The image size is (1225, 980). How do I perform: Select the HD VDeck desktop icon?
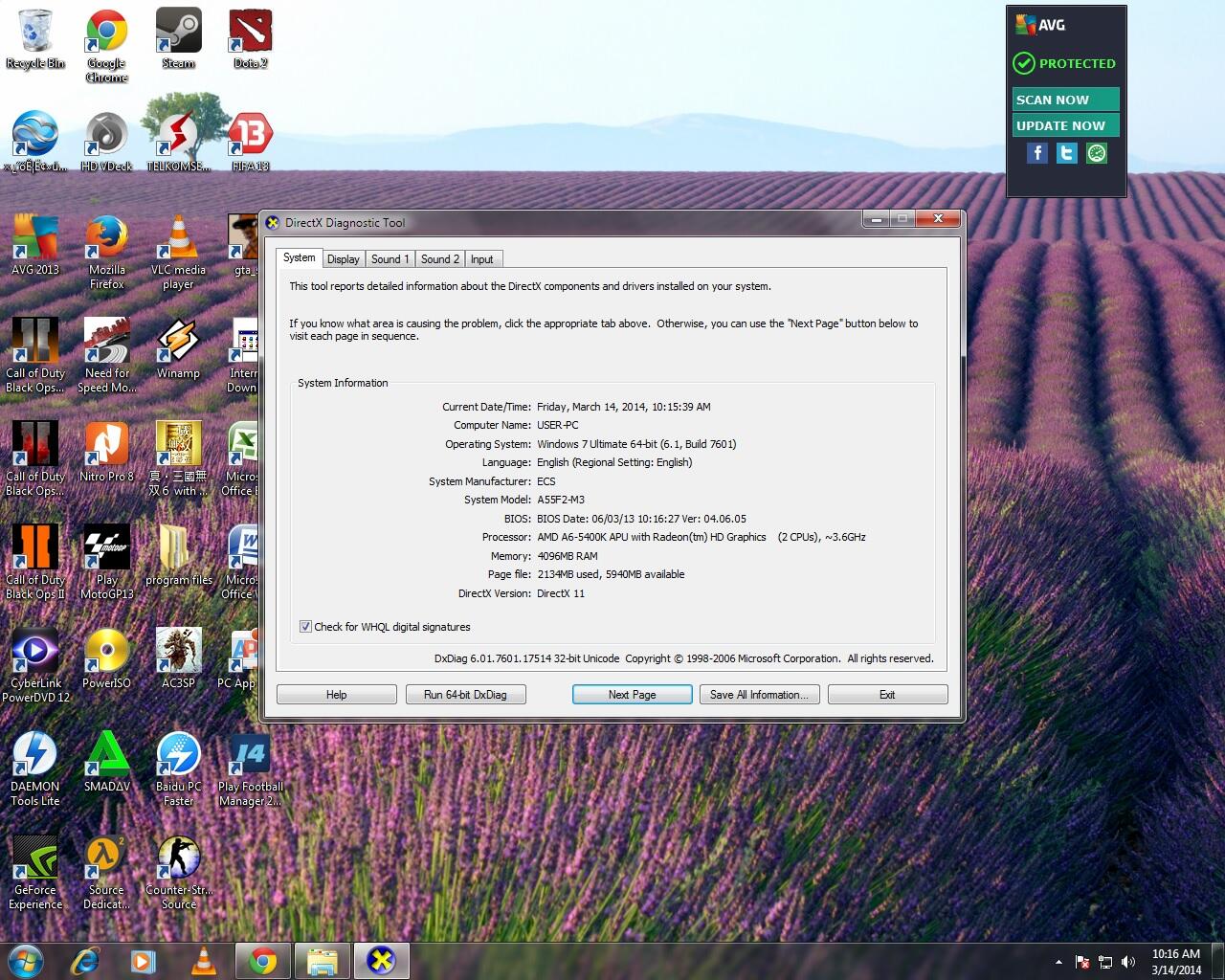(x=106, y=143)
